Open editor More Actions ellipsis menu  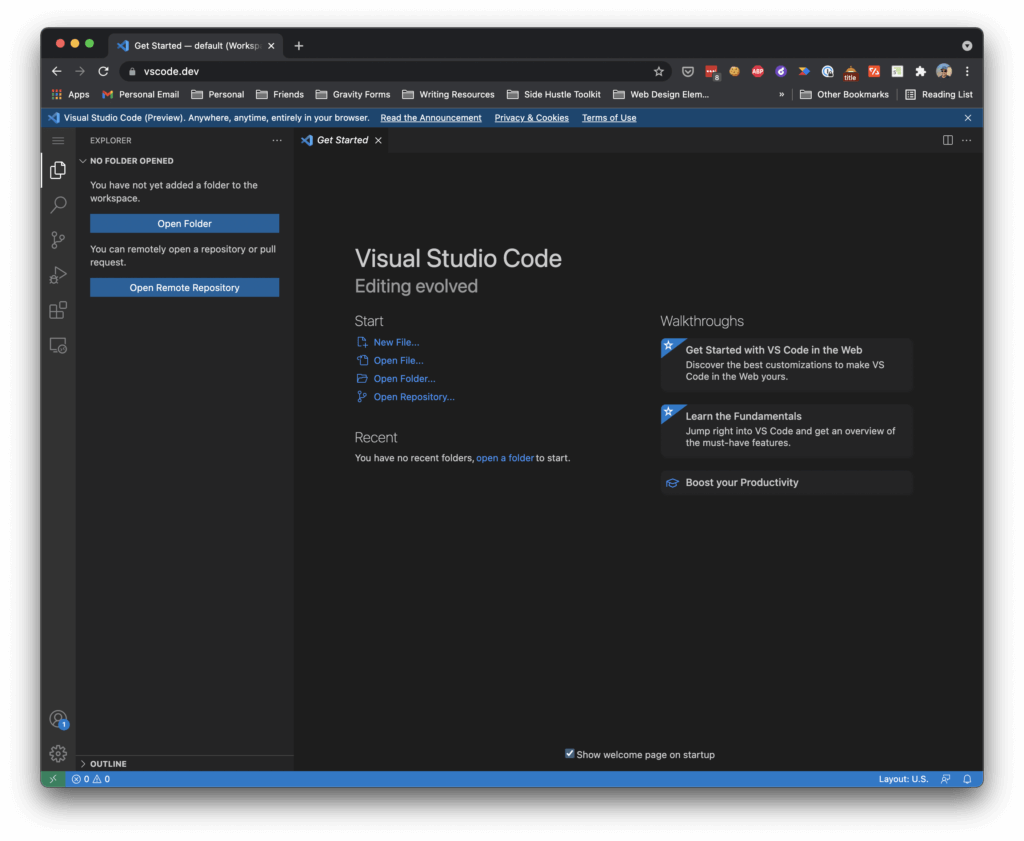[x=967, y=140]
